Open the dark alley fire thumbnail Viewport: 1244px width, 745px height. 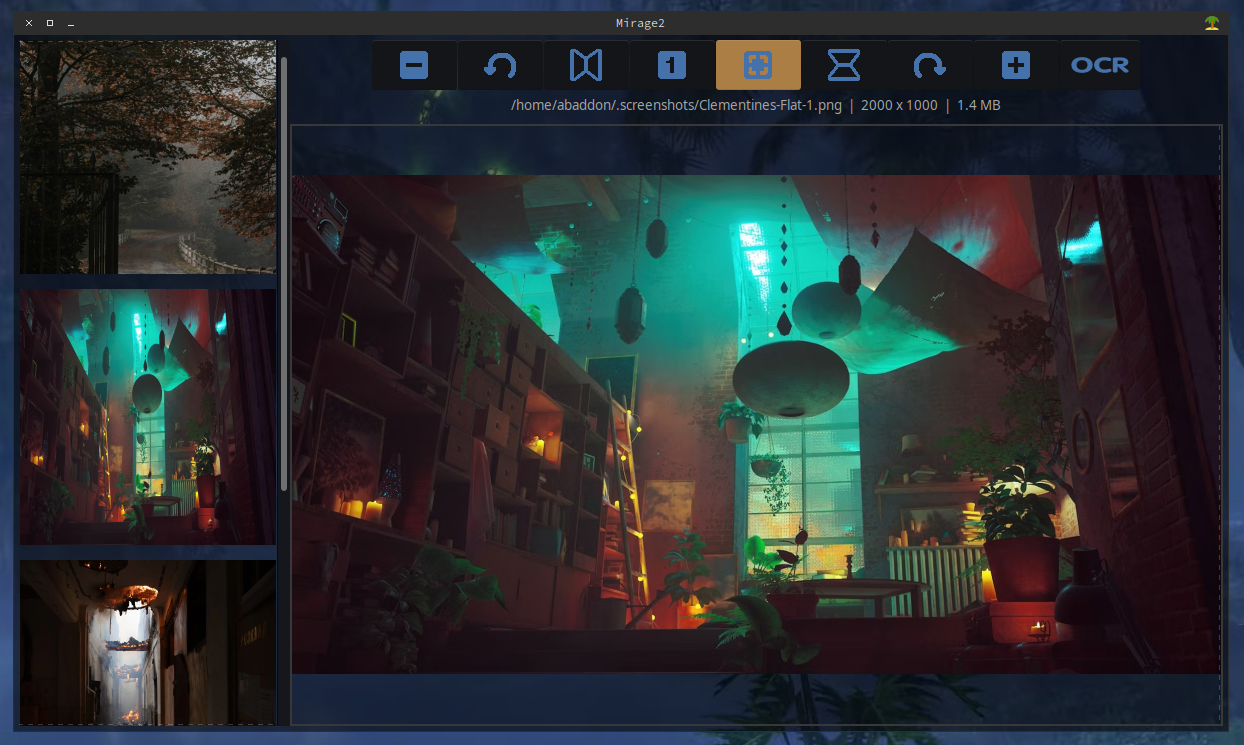click(148, 642)
